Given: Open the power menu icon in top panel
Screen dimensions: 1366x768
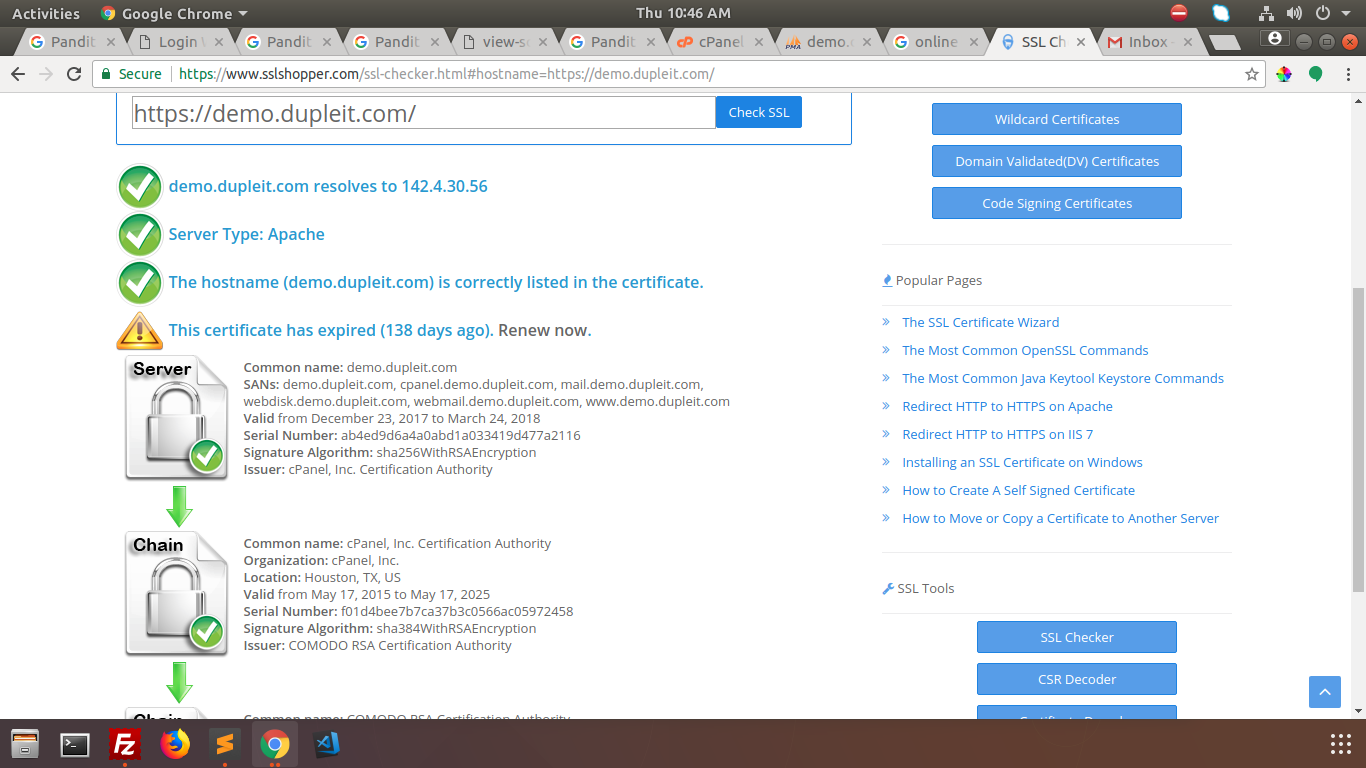Looking at the screenshot, I should pyautogui.click(x=1322, y=13).
